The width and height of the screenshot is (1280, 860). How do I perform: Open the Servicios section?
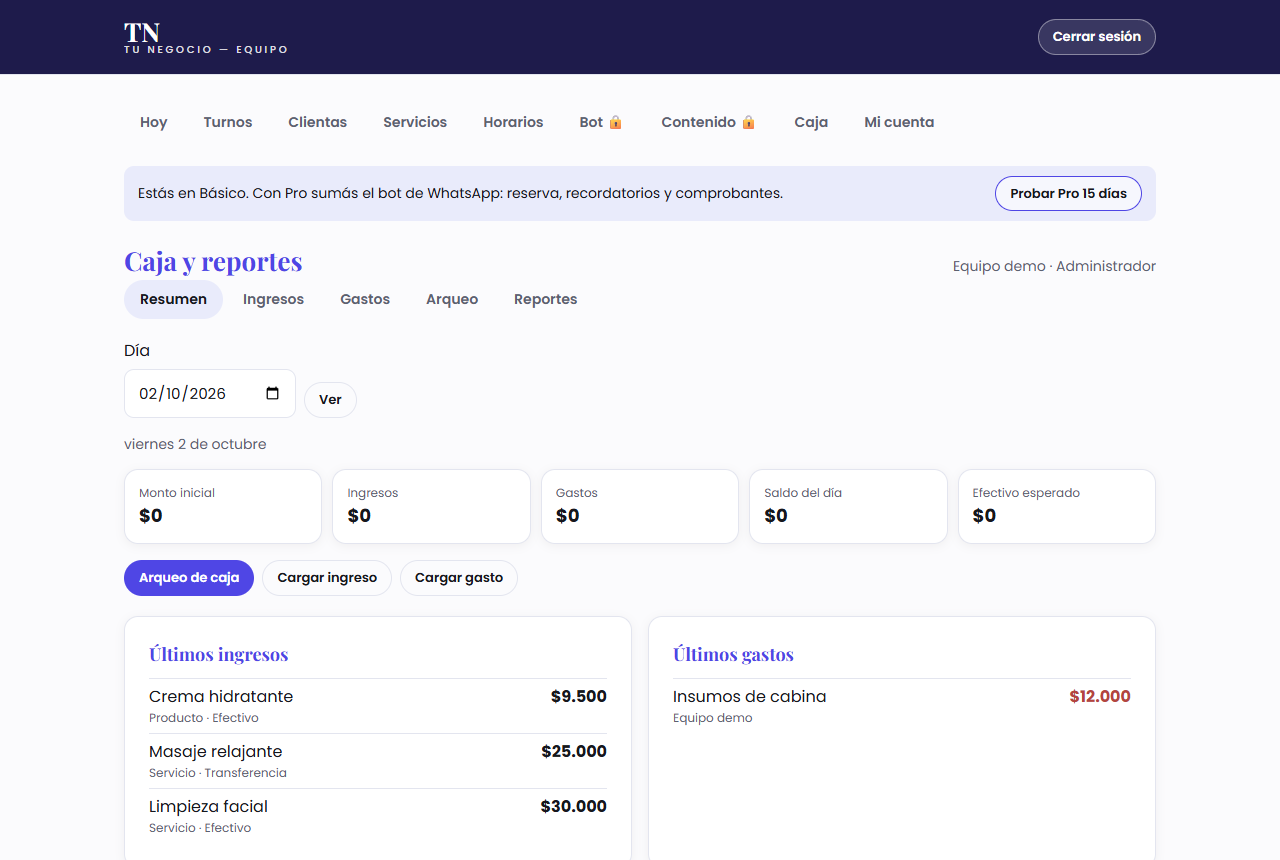[x=415, y=122]
